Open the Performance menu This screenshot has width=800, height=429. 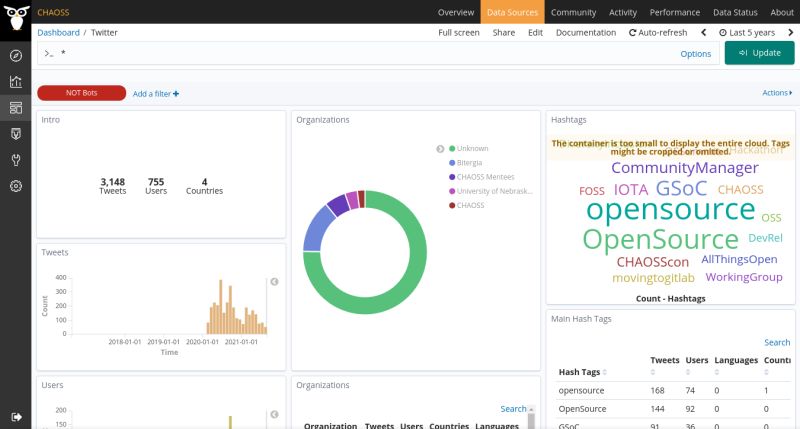(674, 12)
